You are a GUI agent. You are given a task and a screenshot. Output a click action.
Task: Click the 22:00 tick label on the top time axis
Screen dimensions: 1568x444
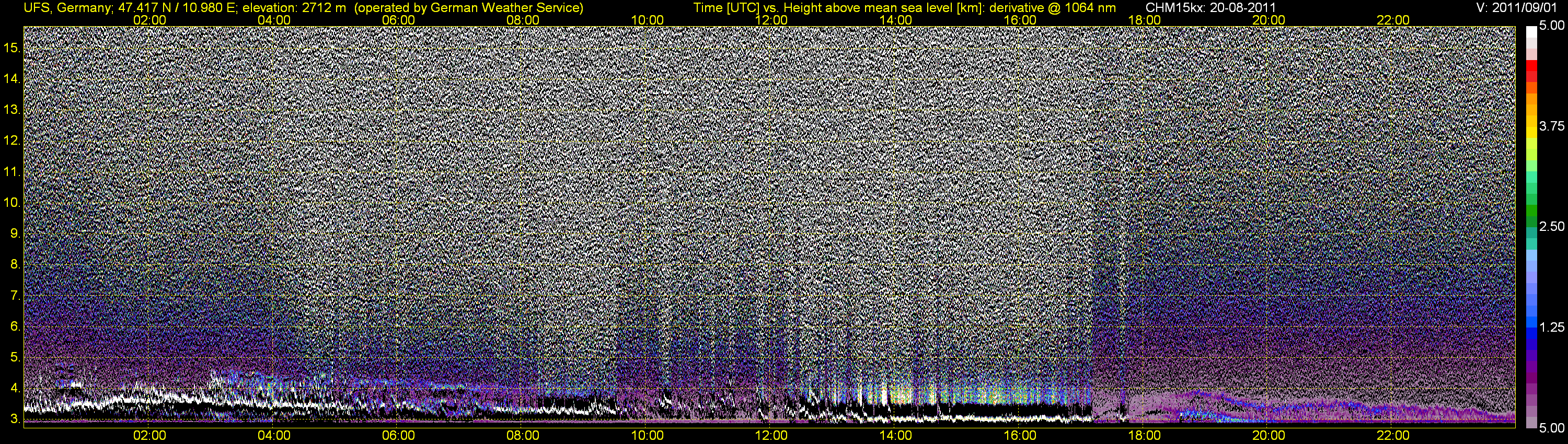coord(1393,20)
